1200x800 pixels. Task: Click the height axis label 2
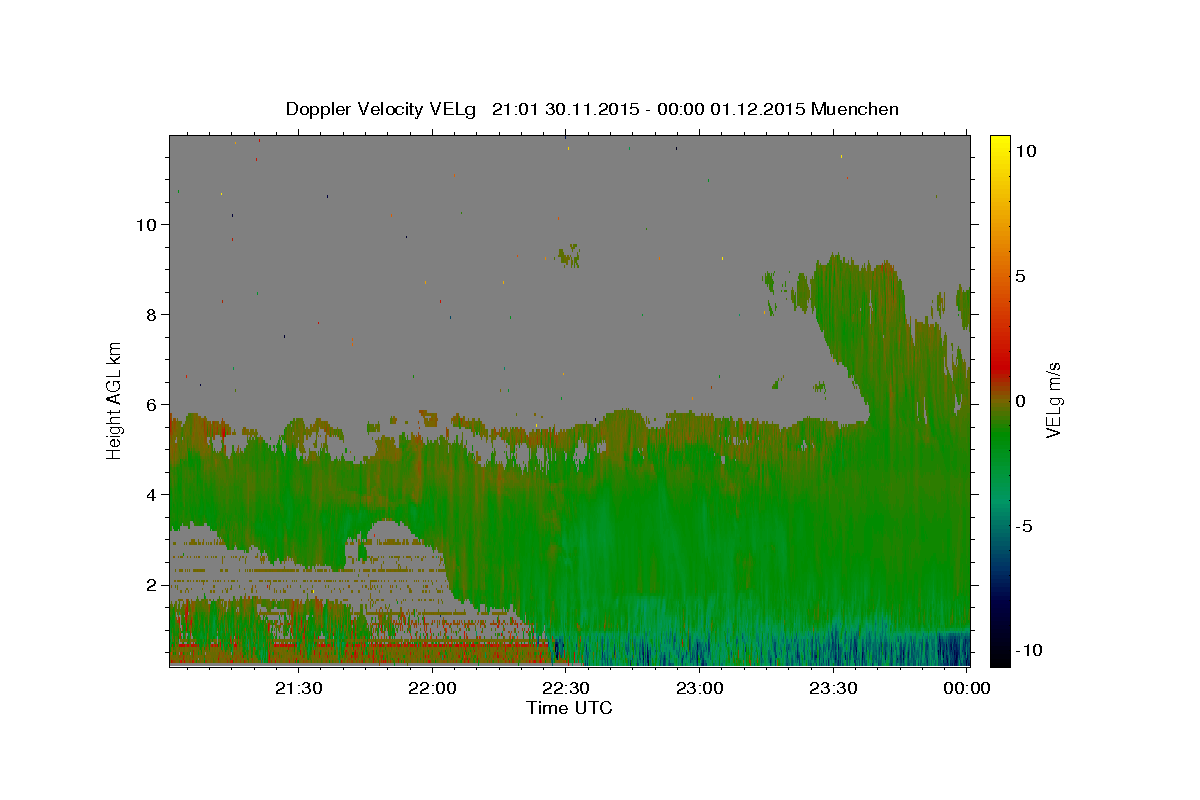click(152, 584)
